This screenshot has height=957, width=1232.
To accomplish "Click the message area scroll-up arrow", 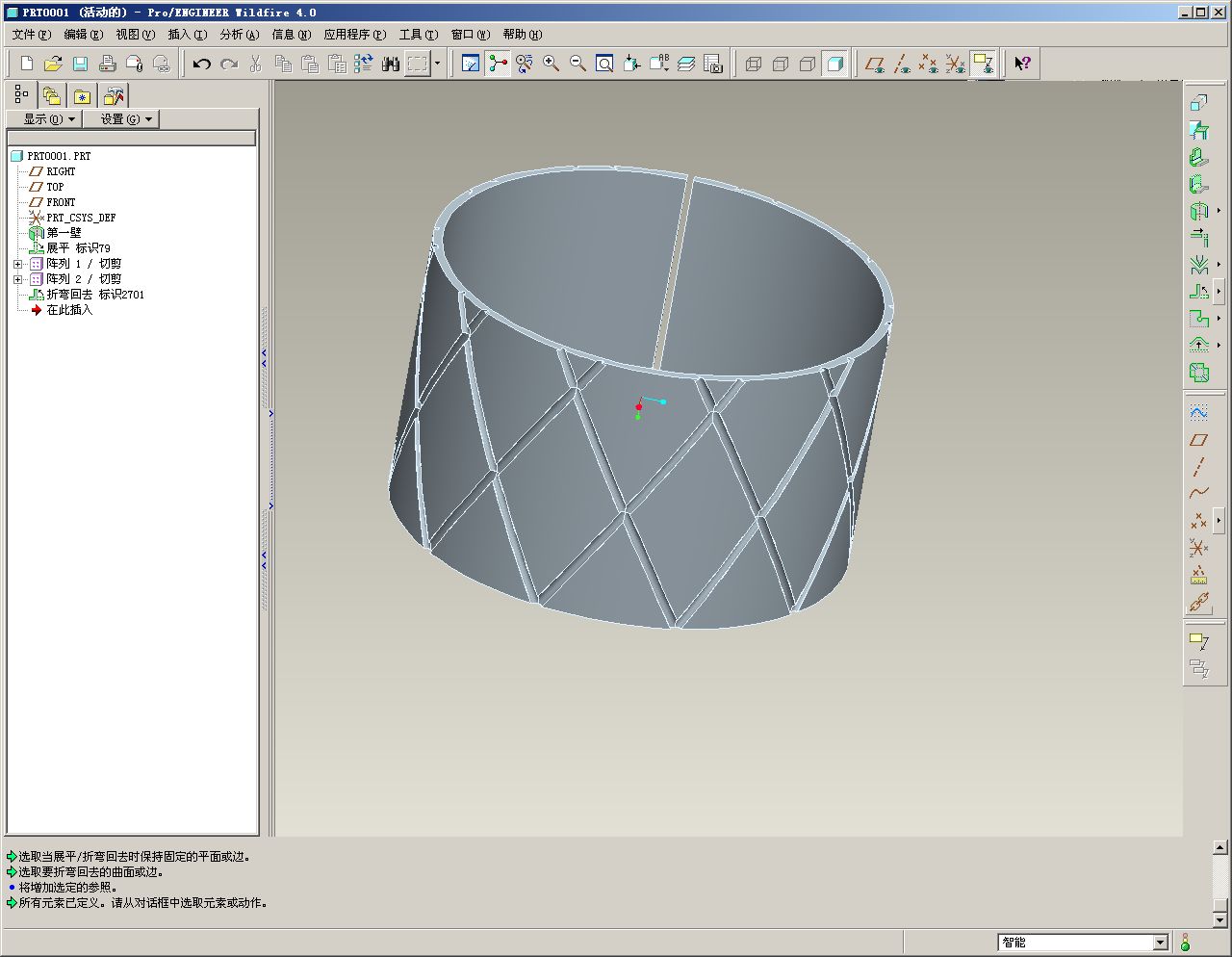I will coord(1220,848).
